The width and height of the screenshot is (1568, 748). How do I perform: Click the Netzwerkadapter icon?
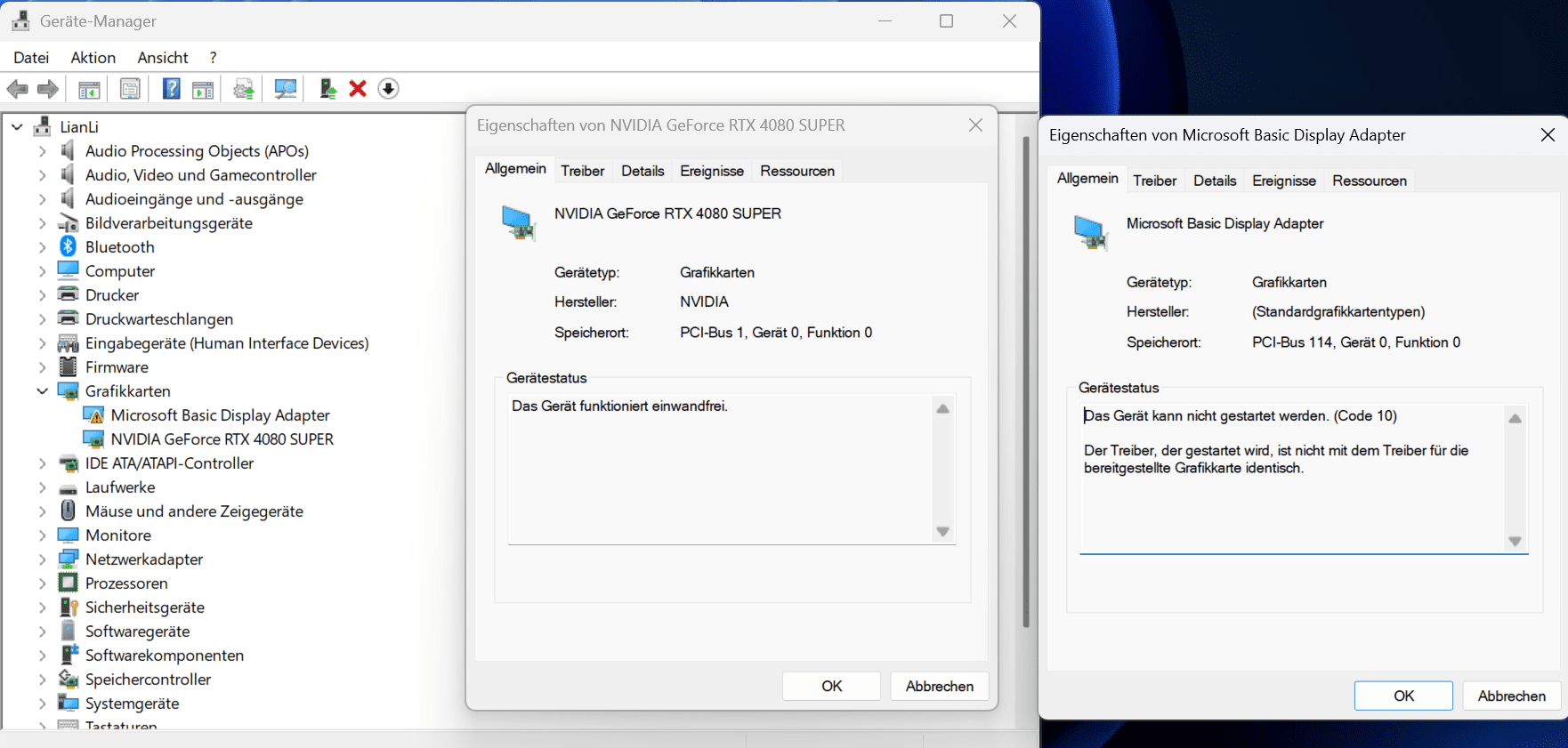68,559
